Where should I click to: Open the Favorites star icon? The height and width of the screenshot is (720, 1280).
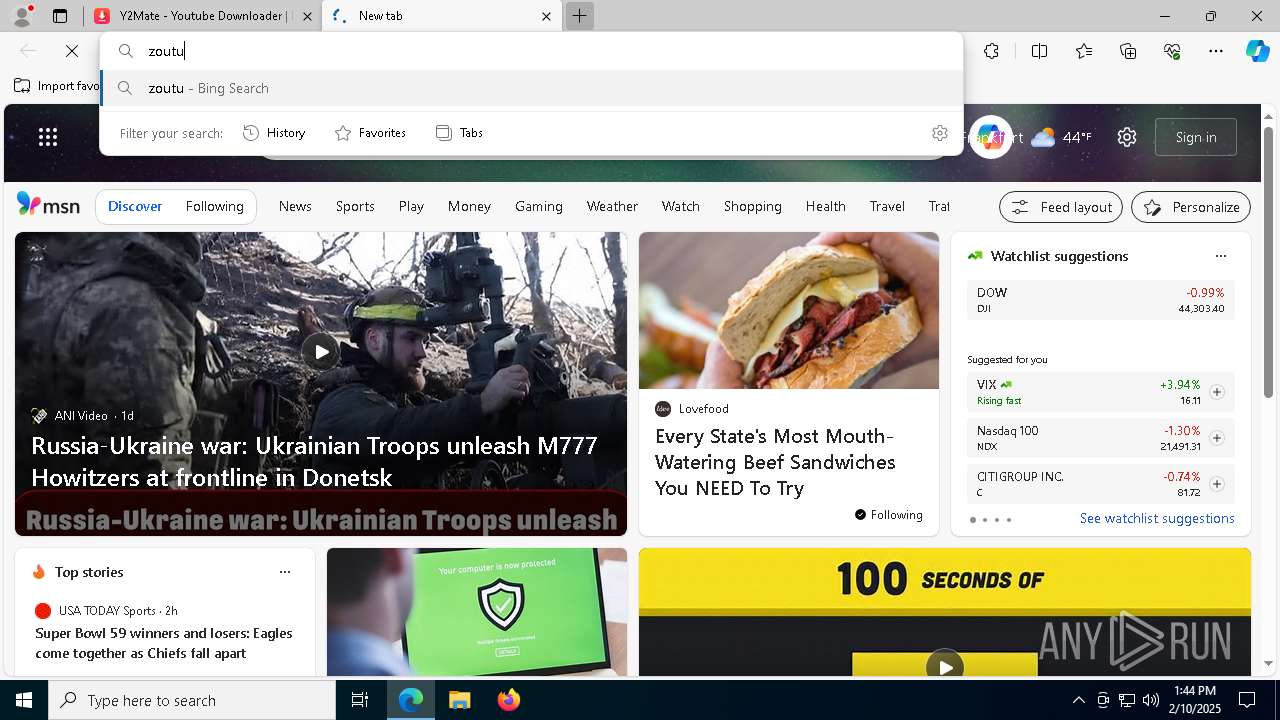(x=1084, y=51)
